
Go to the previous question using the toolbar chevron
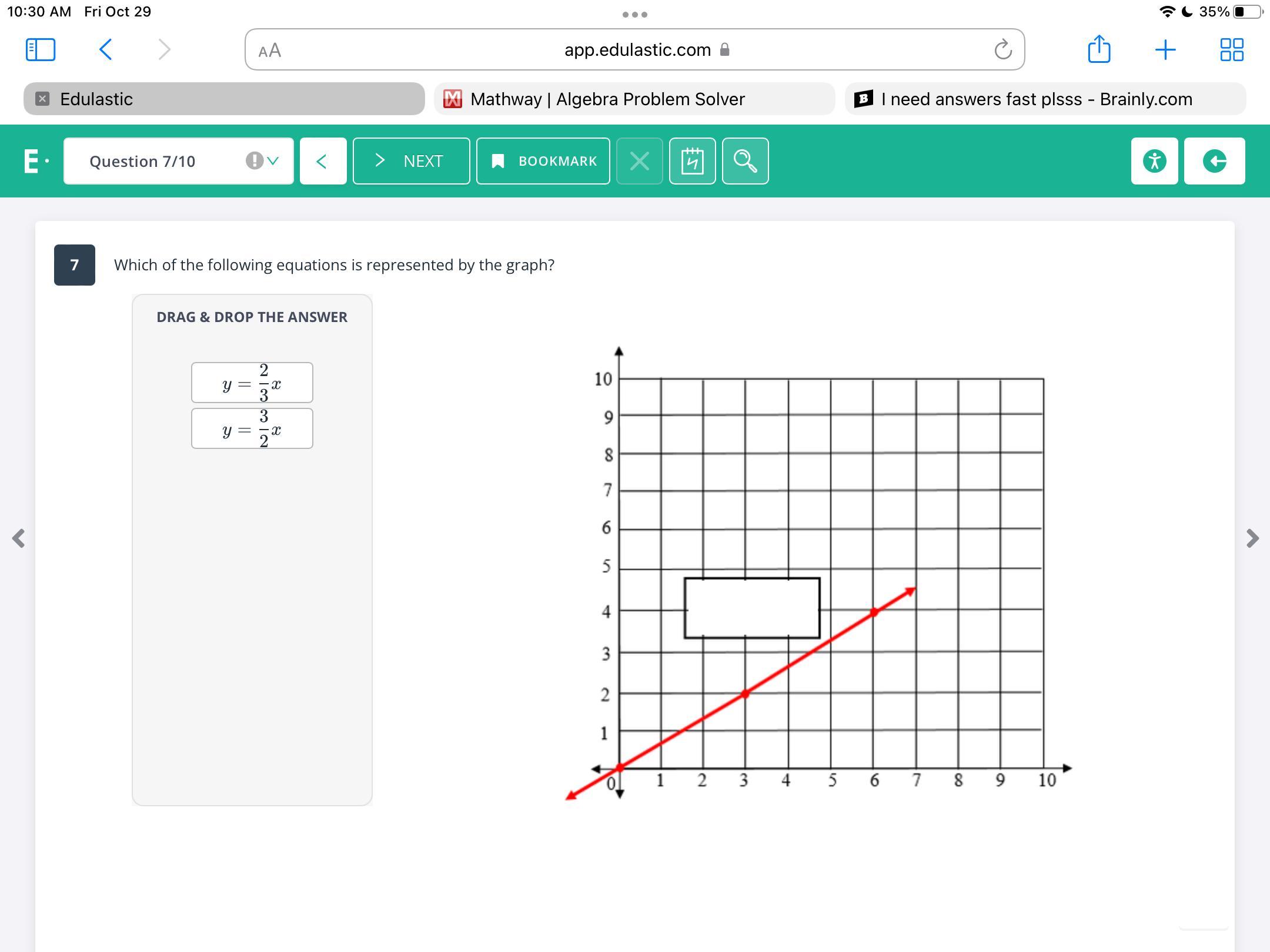click(322, 161)
